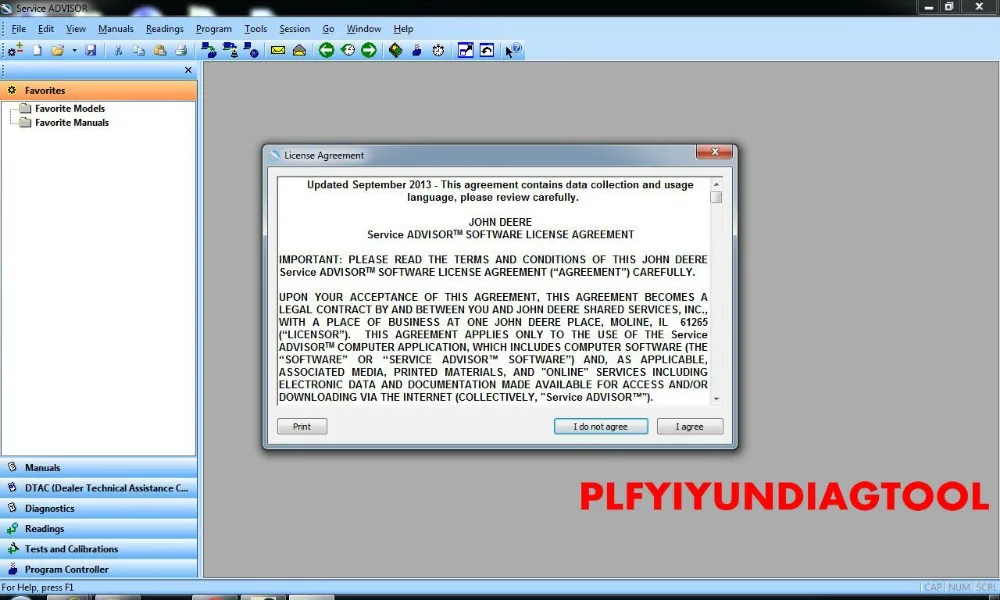Open the Readings sidebar section
The width and height of the screenshot is (1000, 600).
pos(99,529)
